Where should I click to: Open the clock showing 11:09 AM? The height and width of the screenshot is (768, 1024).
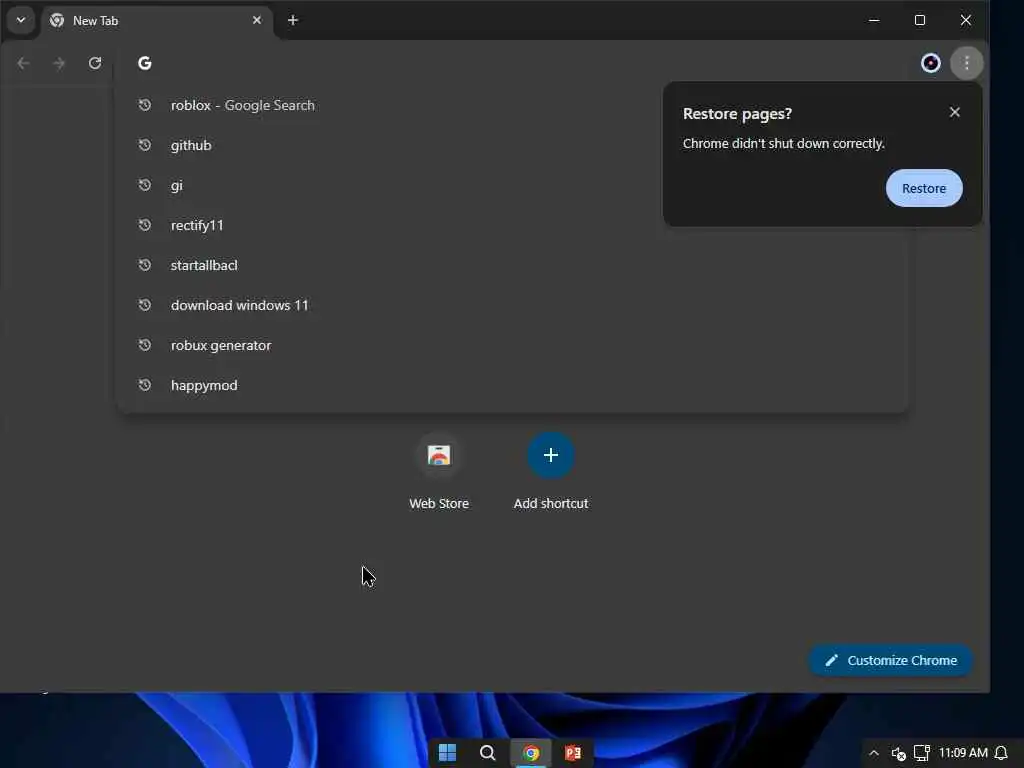pyautogui.click(x=963, y=753)
